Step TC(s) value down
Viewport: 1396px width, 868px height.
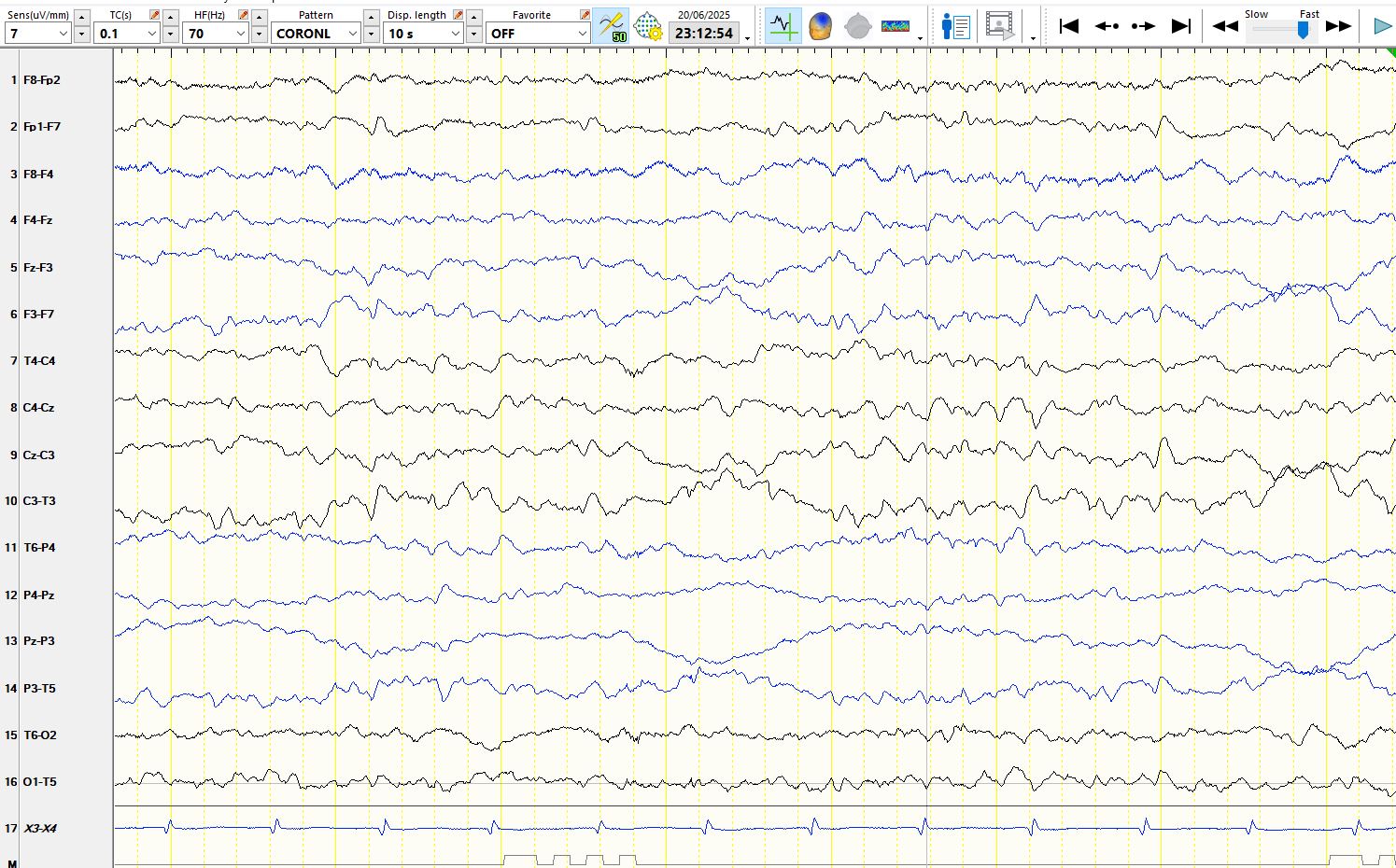click(170, 35)
